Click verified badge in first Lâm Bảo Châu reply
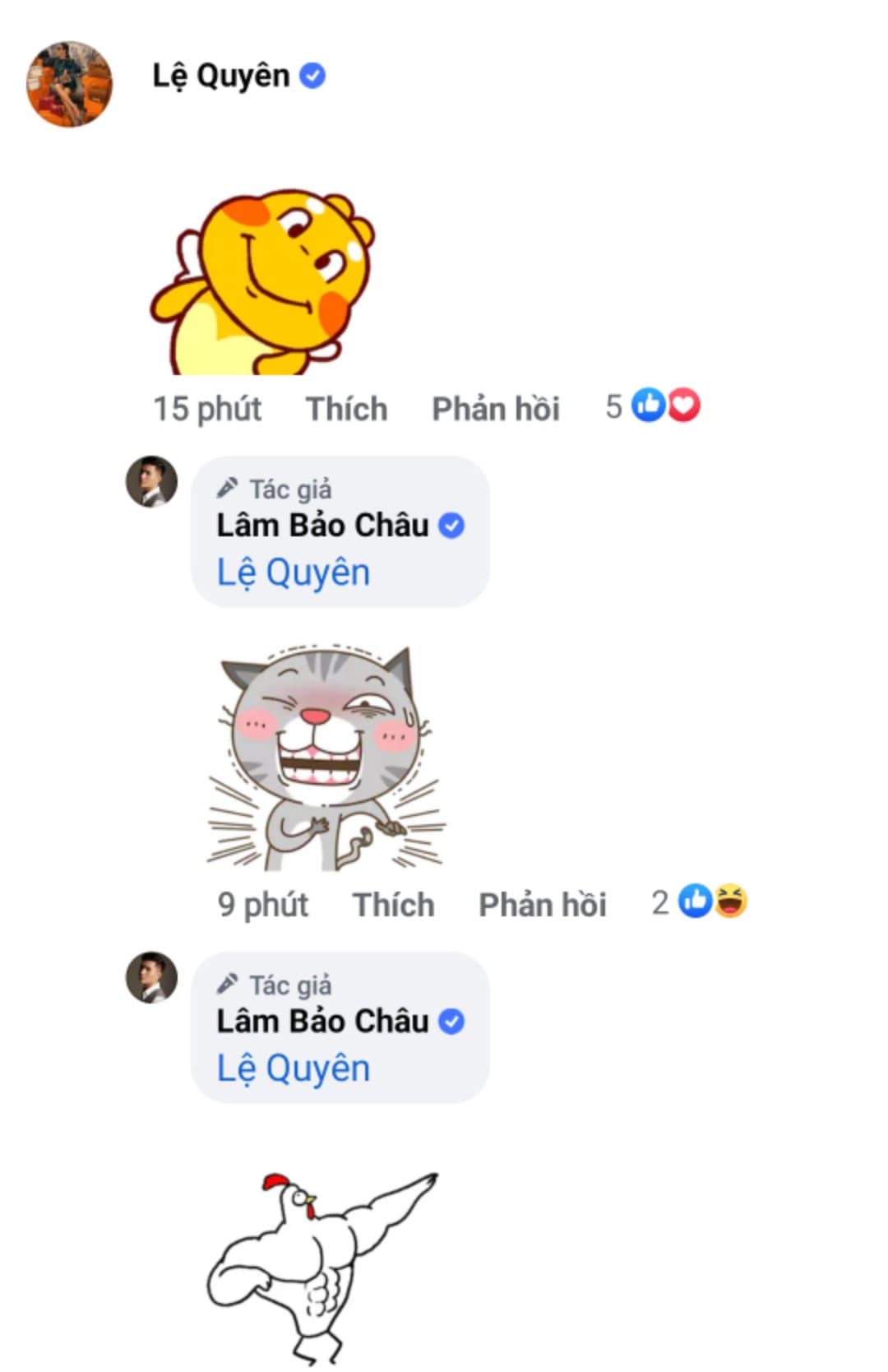The image size is (888, 1372). tap(451, 525)
